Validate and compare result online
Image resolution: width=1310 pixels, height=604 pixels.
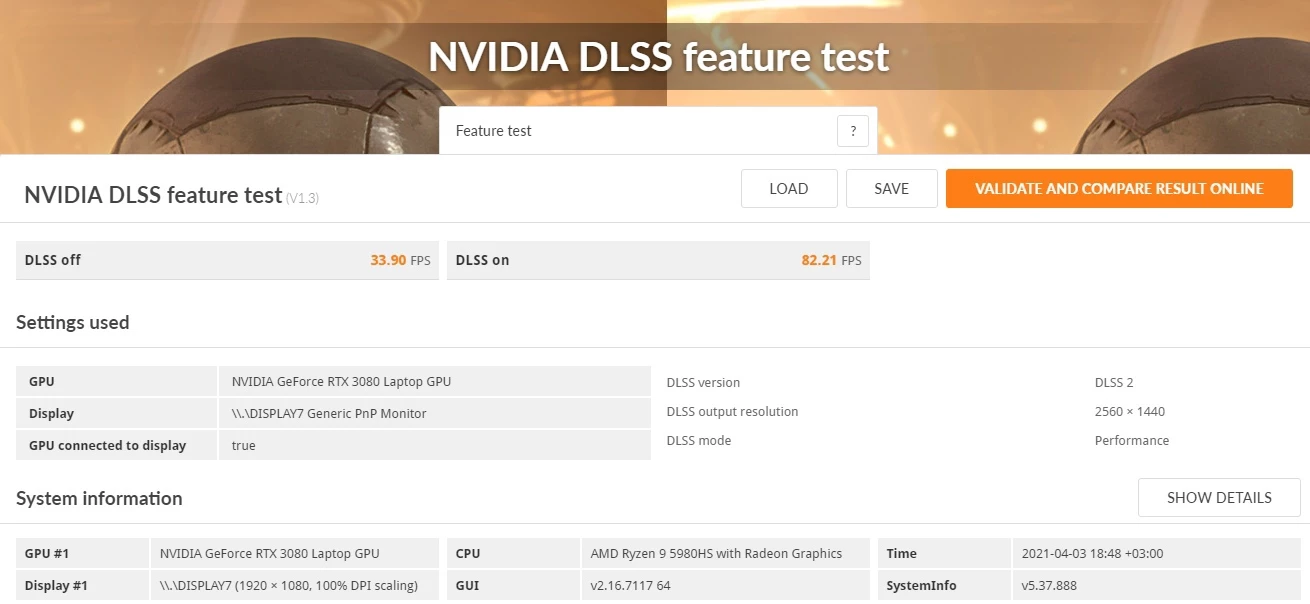click(1119, 189)
